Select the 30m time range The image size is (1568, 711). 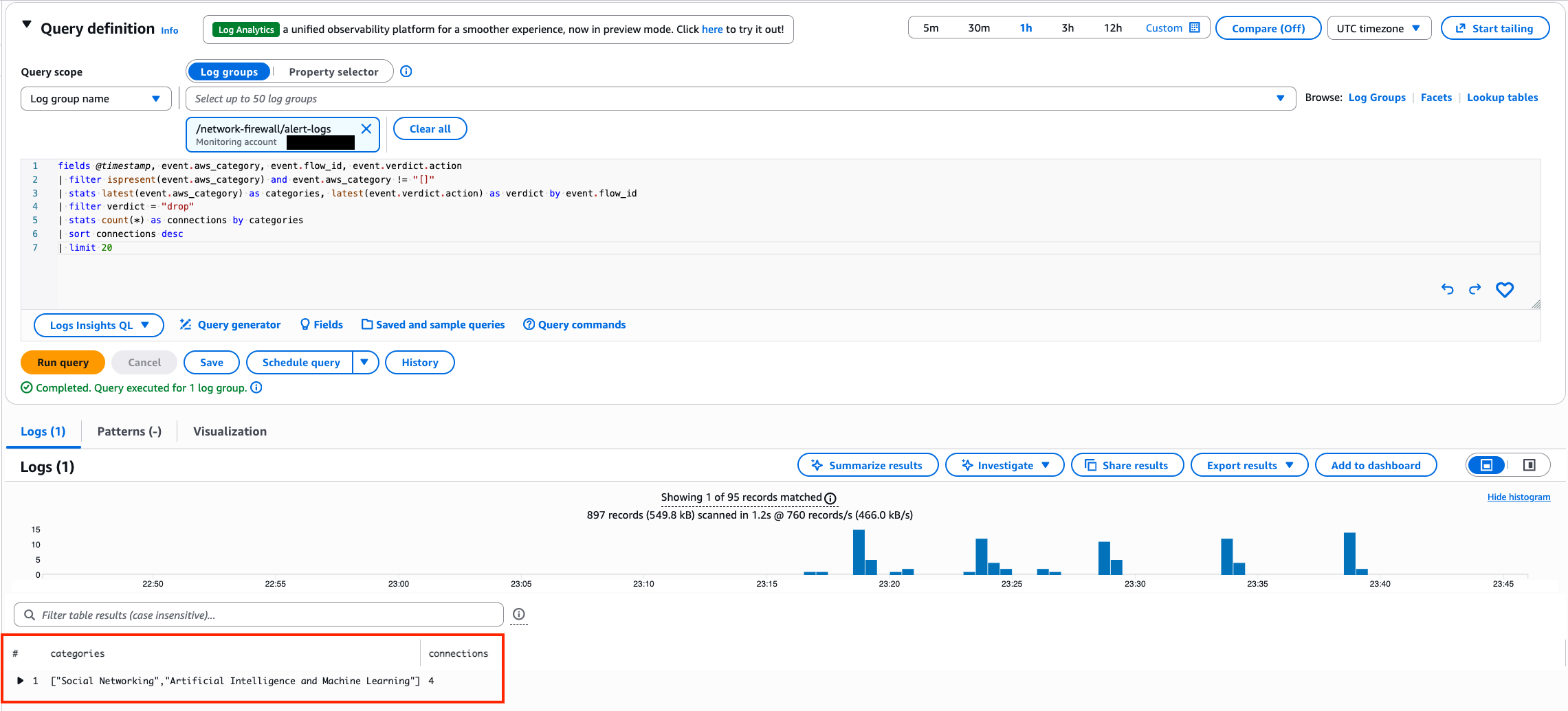pos(979,28)
